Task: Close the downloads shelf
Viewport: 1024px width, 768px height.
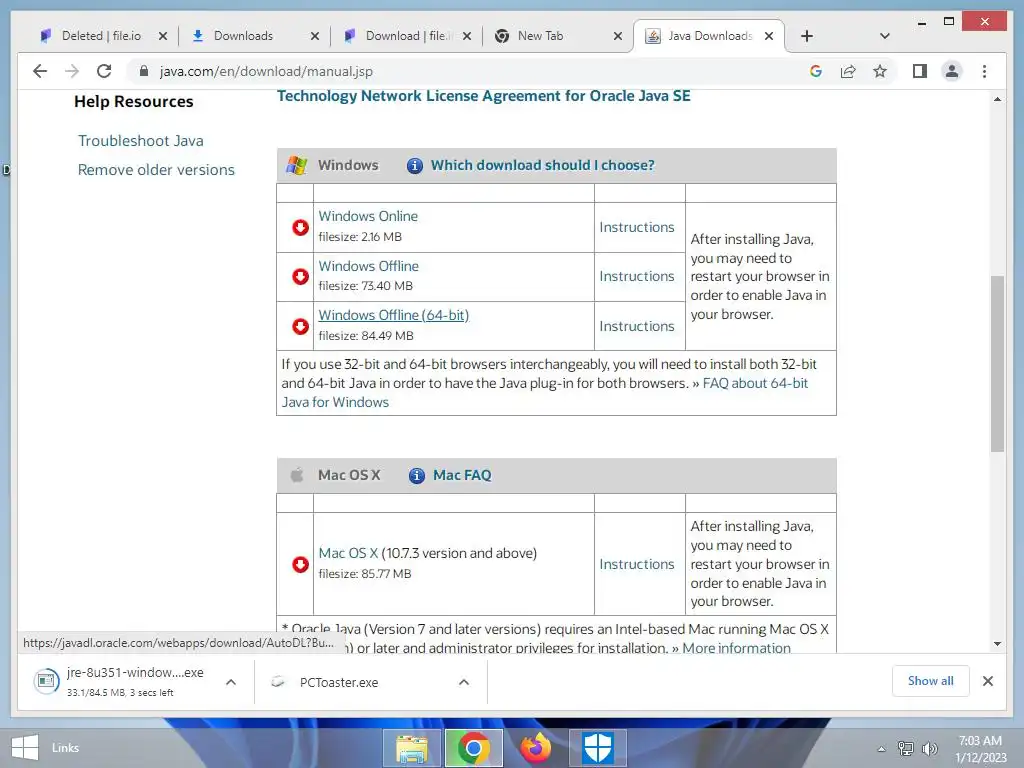Action: click(x=987, y=681)
